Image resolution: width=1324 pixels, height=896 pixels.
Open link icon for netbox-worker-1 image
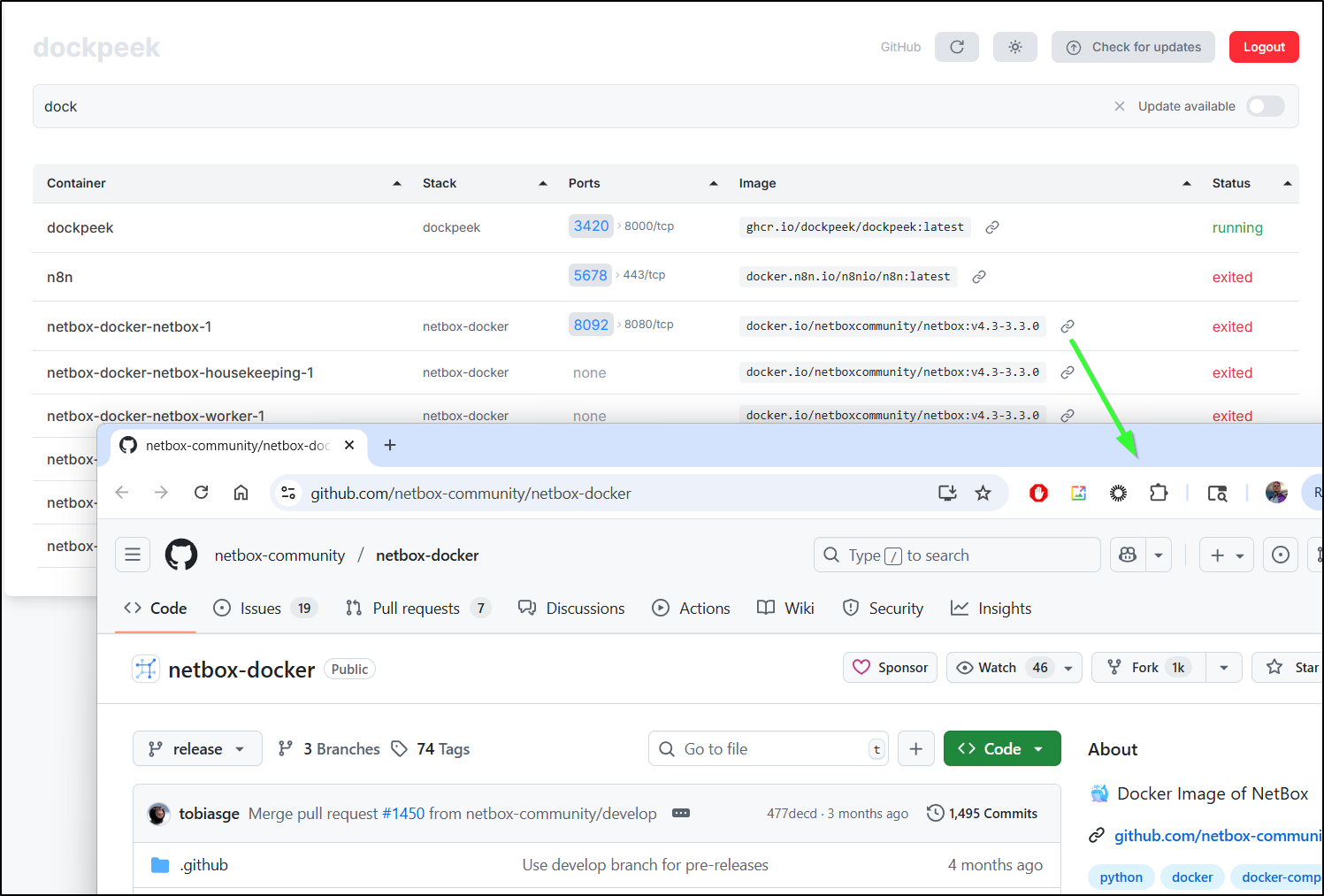coord(1068,415)
